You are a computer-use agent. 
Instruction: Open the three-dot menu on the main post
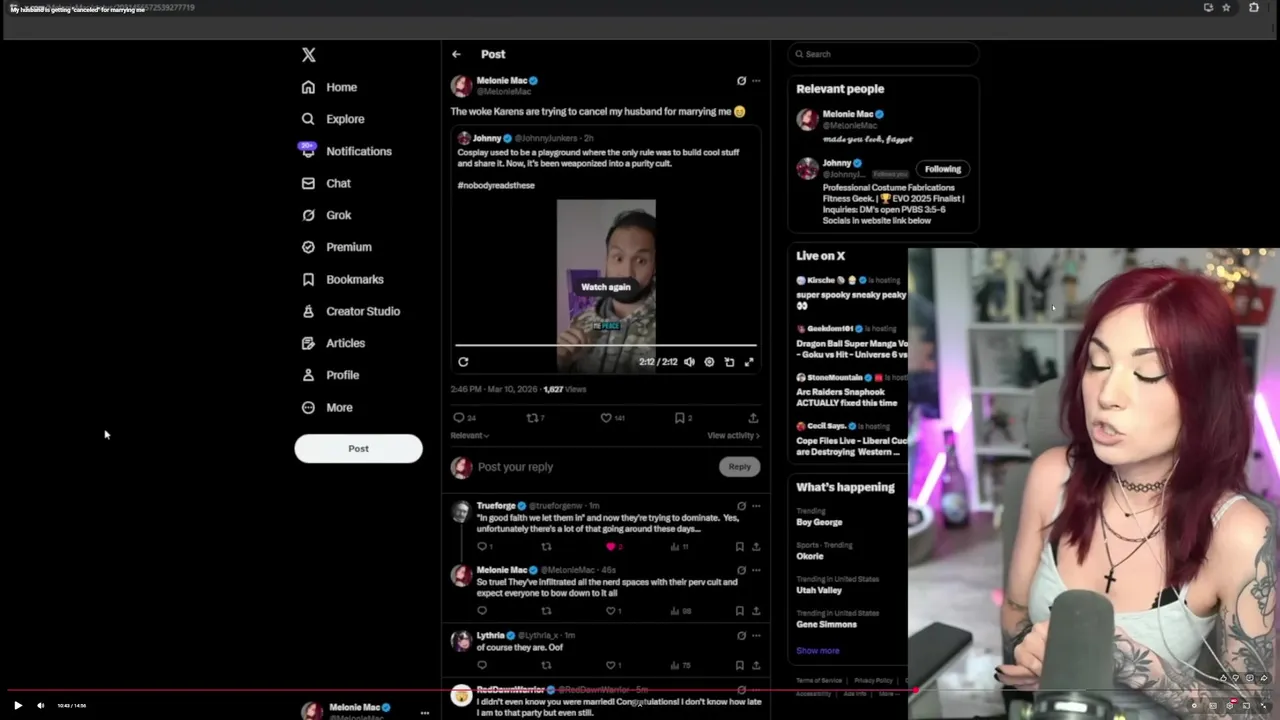756,81
